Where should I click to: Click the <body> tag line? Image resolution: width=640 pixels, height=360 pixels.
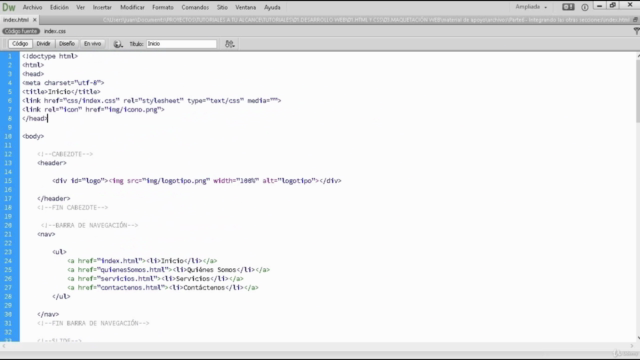(x=33, y=136)
